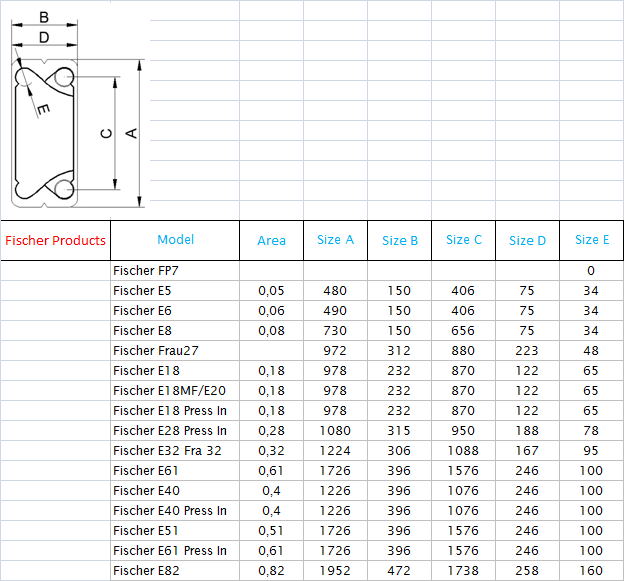The width and height of the screenshot is (624, 581).
Task: Select the 'Fischer Products' header cell
Action: click(55, 240)
